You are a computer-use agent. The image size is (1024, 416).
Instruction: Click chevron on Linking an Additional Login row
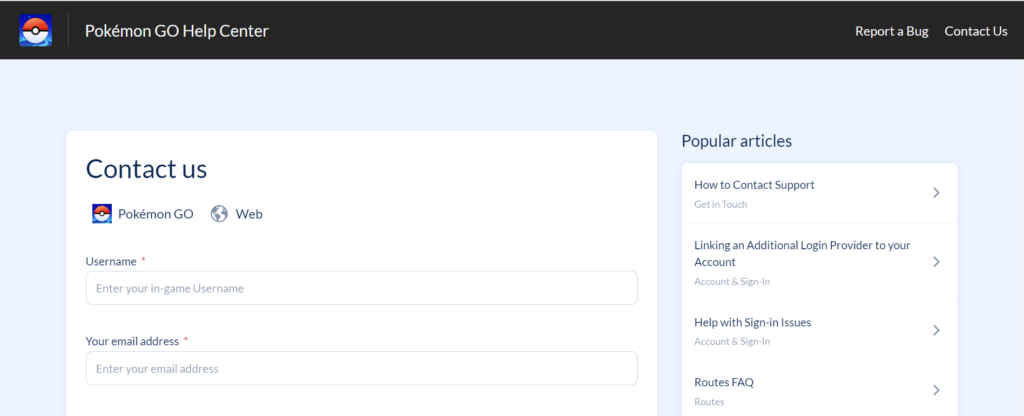pyautogui.click(x=936, y=262)
